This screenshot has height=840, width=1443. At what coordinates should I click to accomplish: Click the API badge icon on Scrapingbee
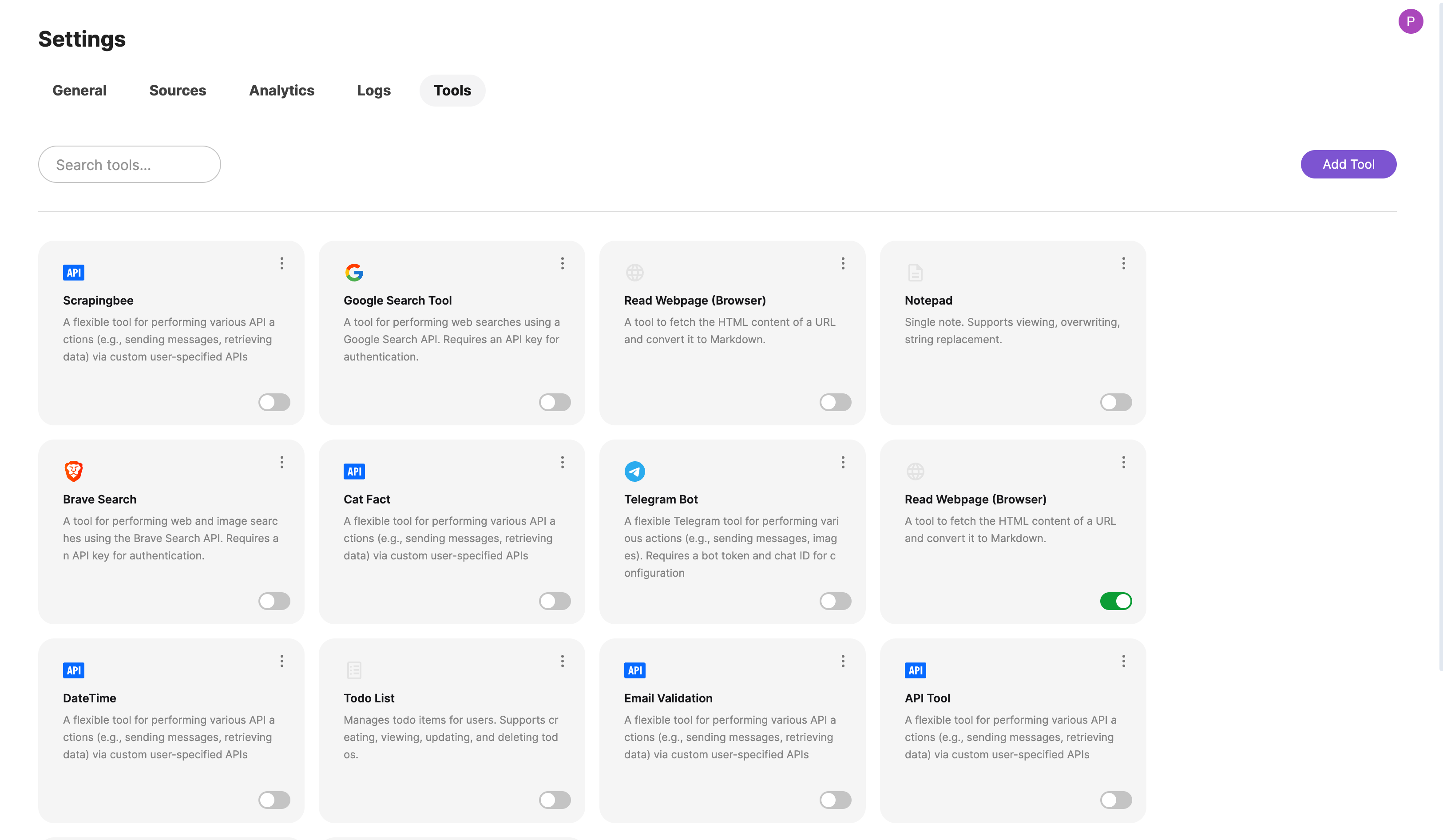coord(73,273)
